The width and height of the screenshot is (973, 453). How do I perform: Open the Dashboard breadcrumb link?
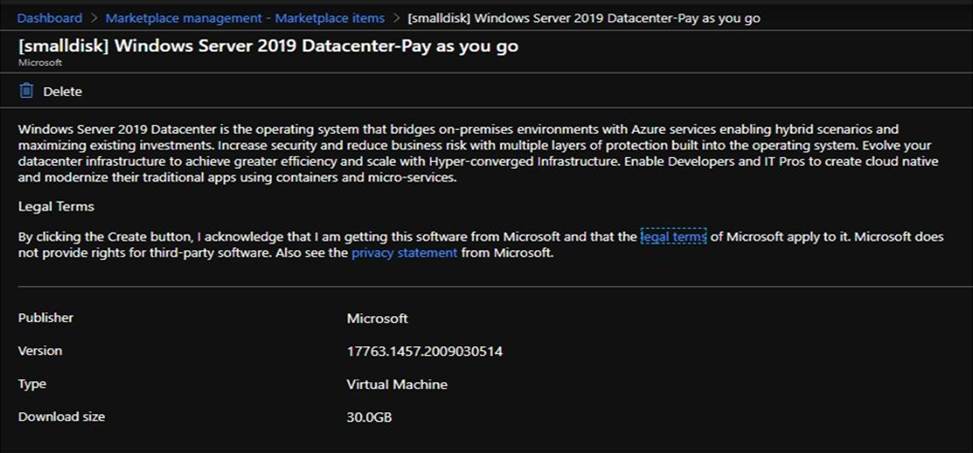coord(49,18)
